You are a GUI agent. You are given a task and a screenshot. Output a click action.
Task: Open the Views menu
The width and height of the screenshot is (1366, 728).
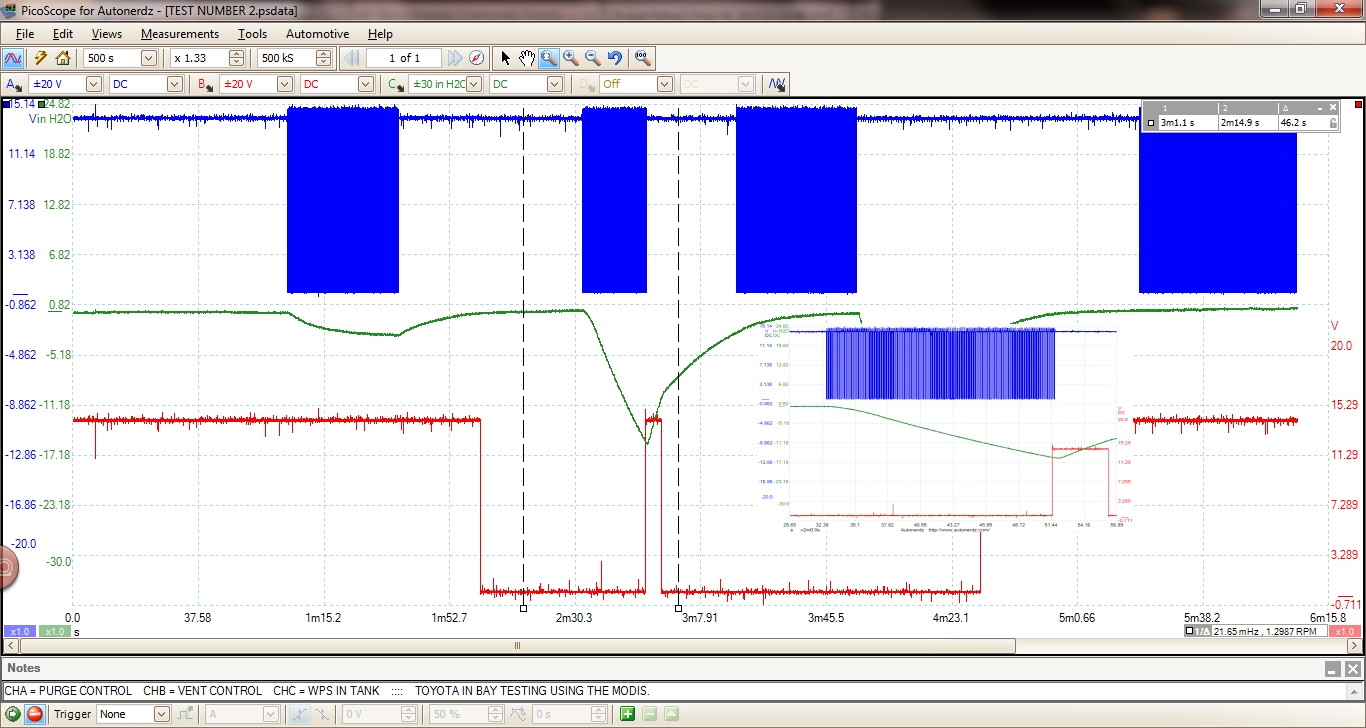[106, 34]
